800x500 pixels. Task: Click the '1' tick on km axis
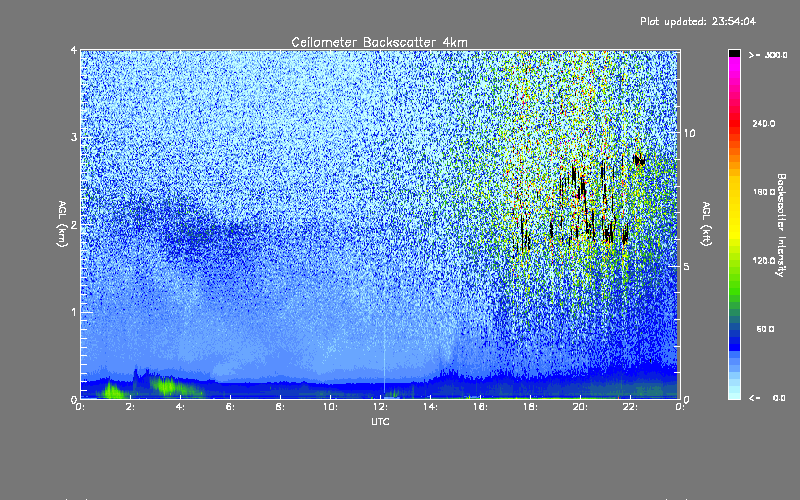(74, 312)
